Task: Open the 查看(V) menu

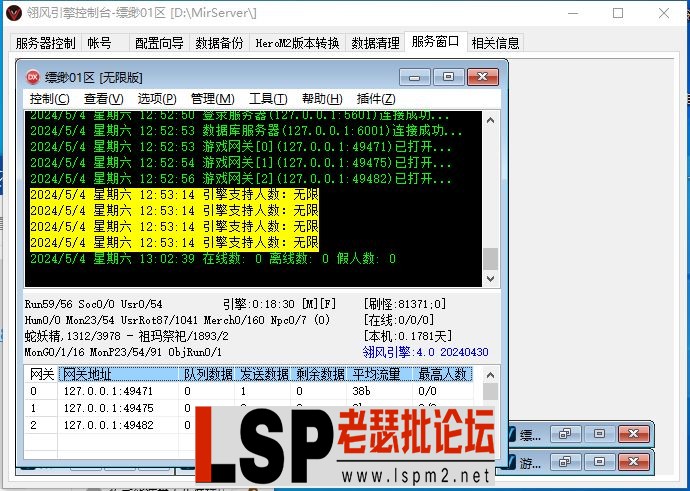Action: [x=103, y=99]
